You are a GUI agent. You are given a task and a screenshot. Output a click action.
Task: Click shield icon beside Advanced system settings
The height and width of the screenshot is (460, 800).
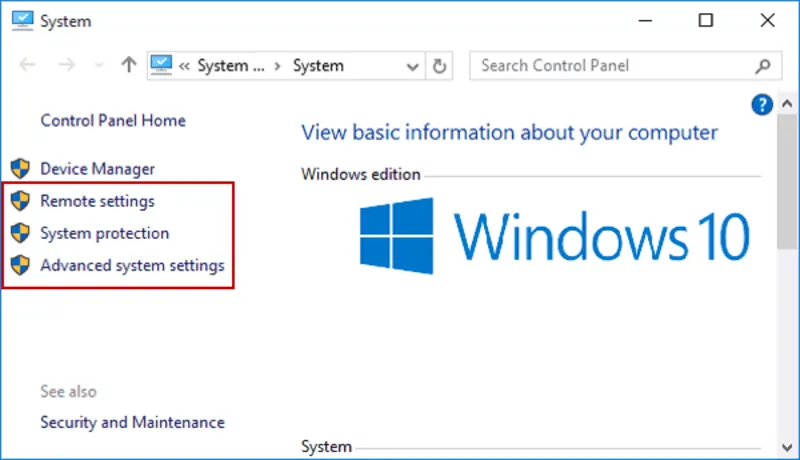tap(20, 265)
